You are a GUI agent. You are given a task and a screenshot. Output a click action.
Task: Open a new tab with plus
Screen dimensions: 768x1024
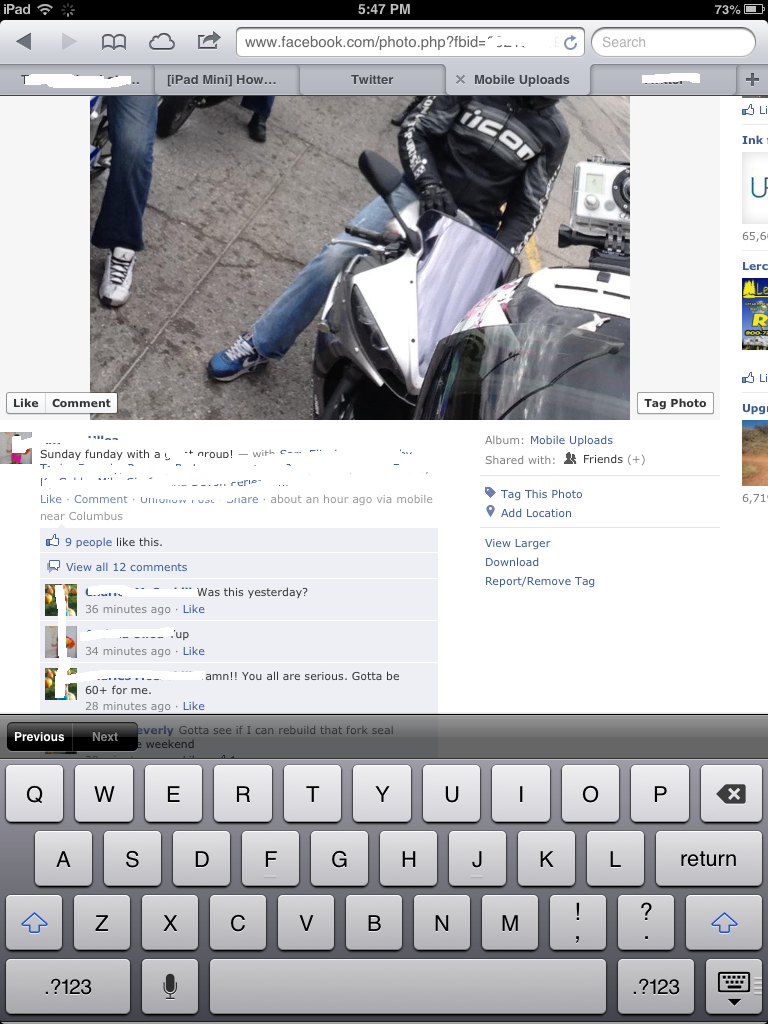click(x=752, y=79)
